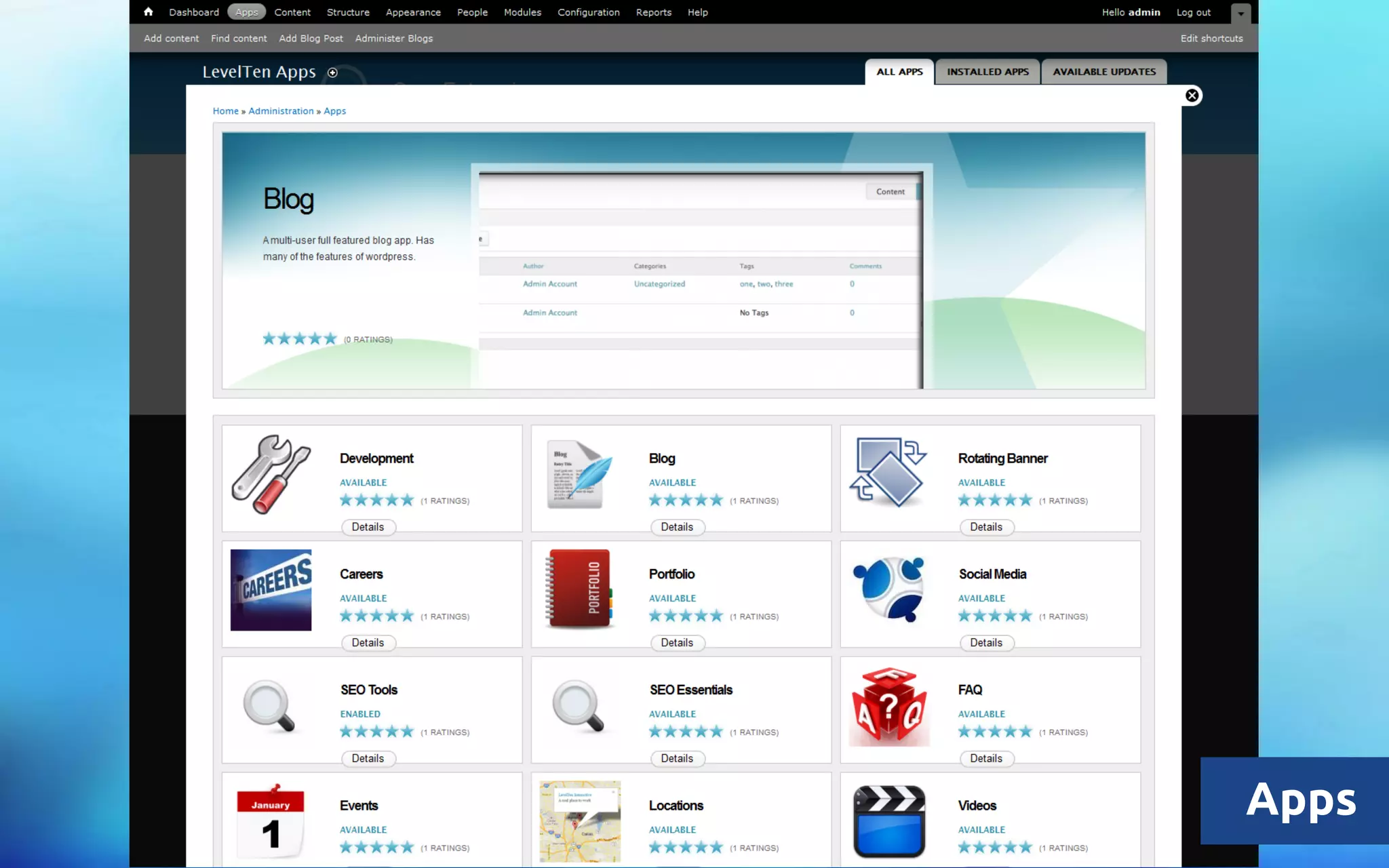
Task: Click the Social Media globe icon
Action: tap(888, 589)
